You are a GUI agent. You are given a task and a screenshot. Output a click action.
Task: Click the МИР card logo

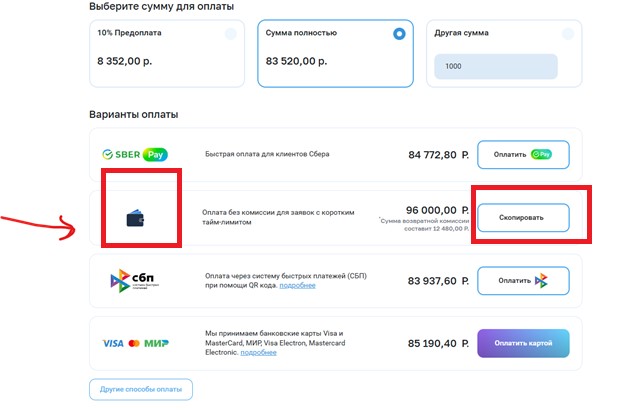[x=156, y=343]
